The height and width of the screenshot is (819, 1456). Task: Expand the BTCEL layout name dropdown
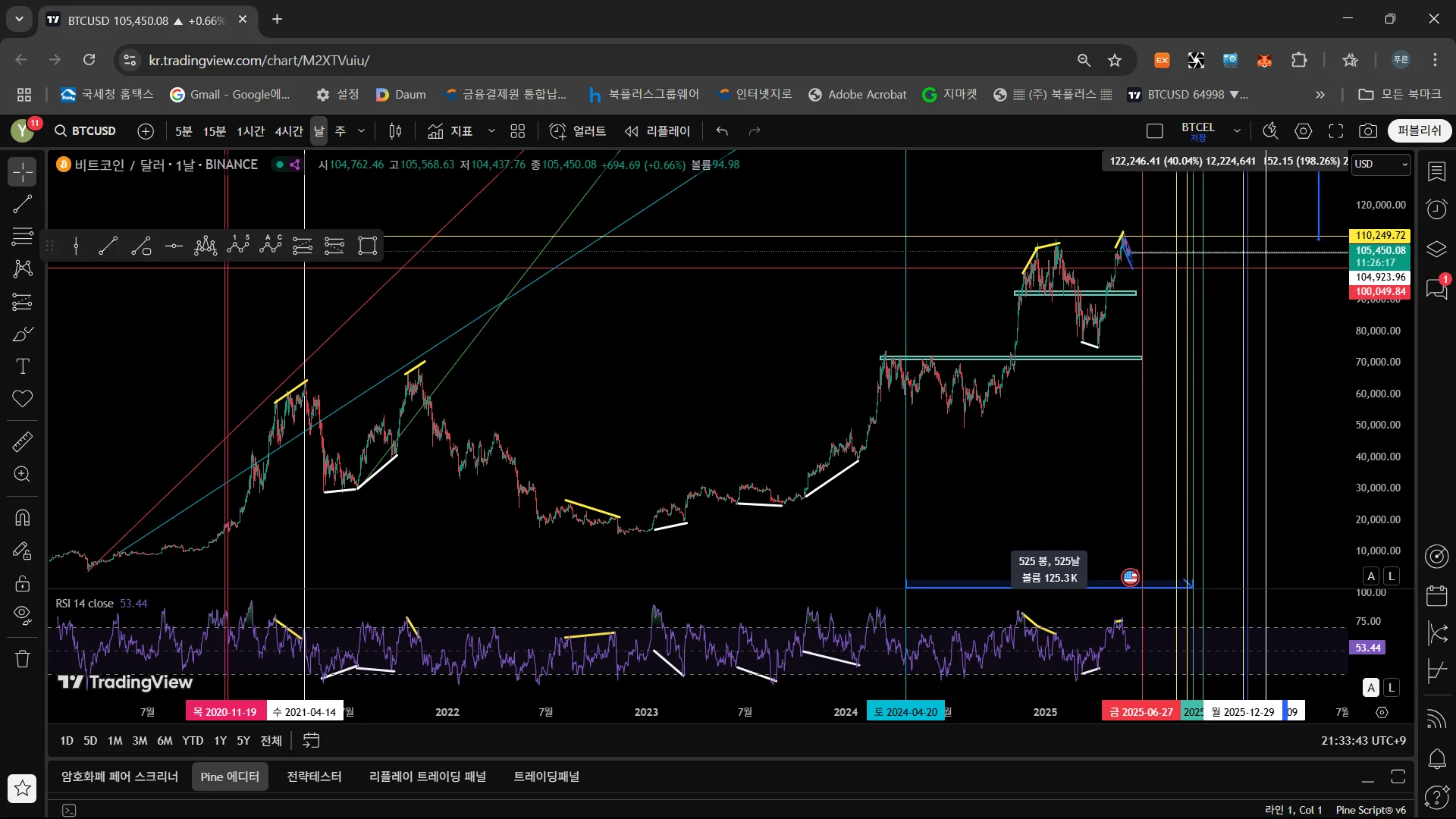click(x=1237, y=131)
